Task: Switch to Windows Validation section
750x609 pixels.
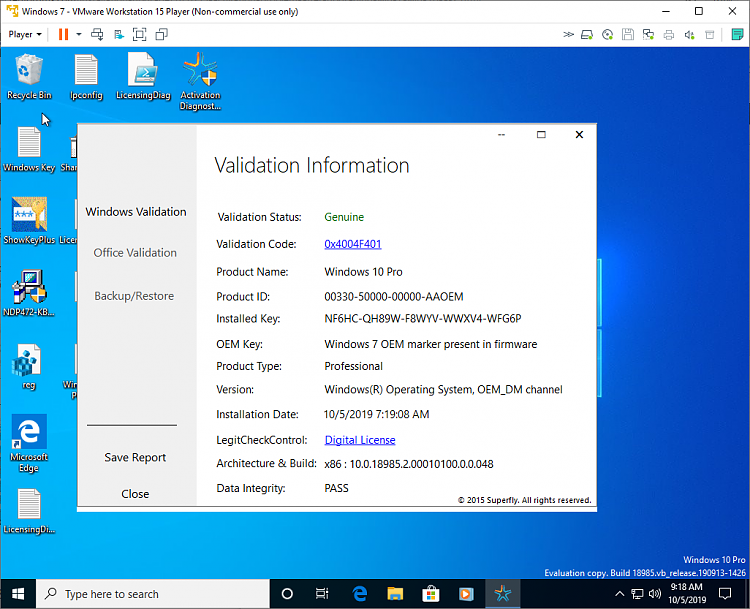Action: pyautogui.click(x=136, y=212)
